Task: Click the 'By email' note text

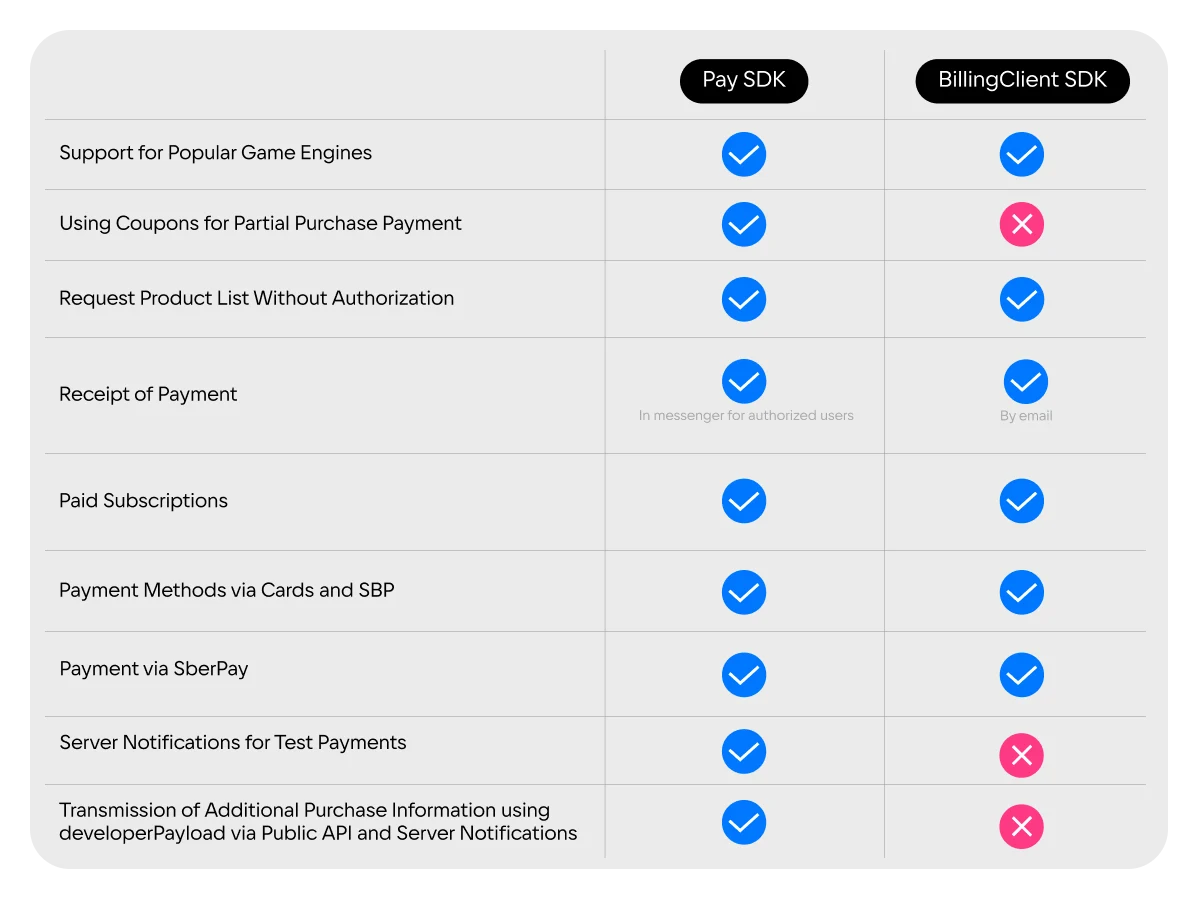Action: pos(1026,415)
